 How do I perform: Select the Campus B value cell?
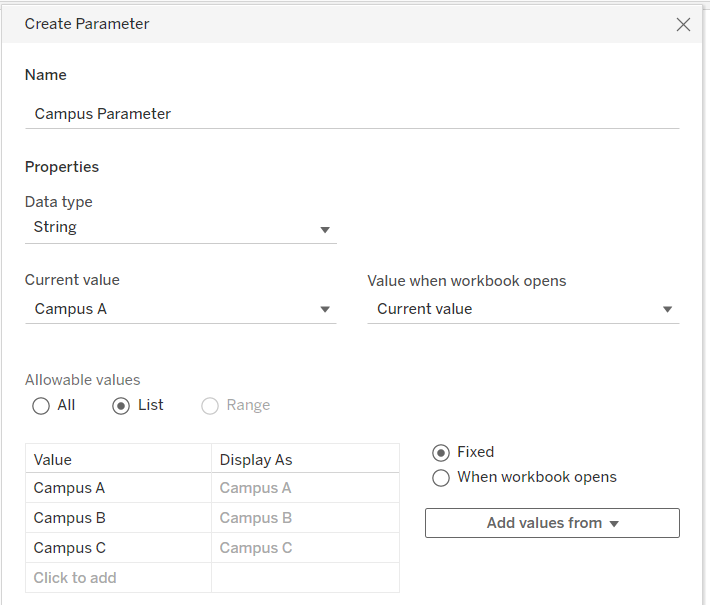click(119, 518)
